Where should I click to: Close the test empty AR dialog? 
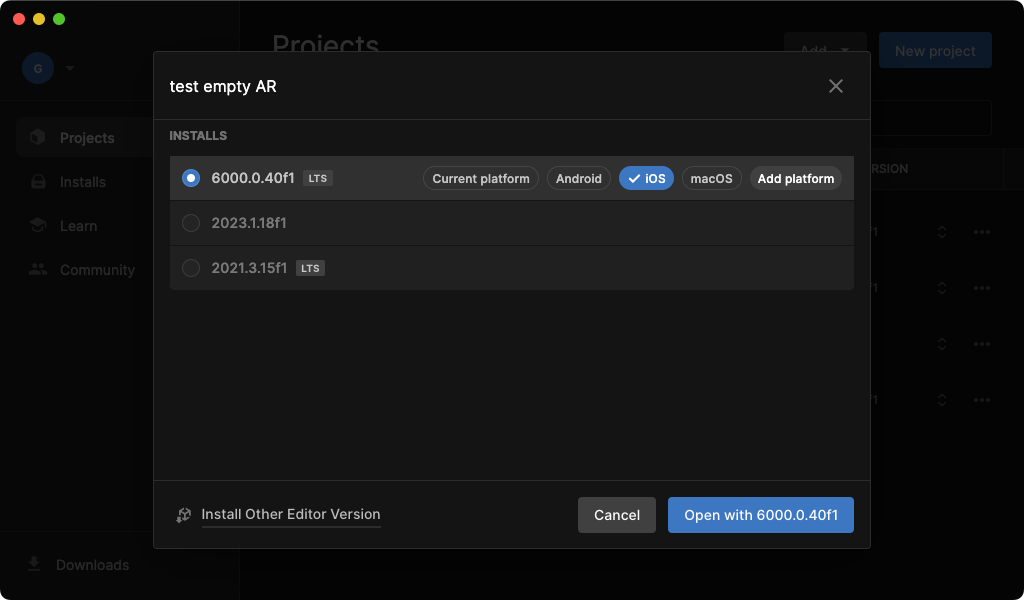pyautogui.click(x=836, y=86)
